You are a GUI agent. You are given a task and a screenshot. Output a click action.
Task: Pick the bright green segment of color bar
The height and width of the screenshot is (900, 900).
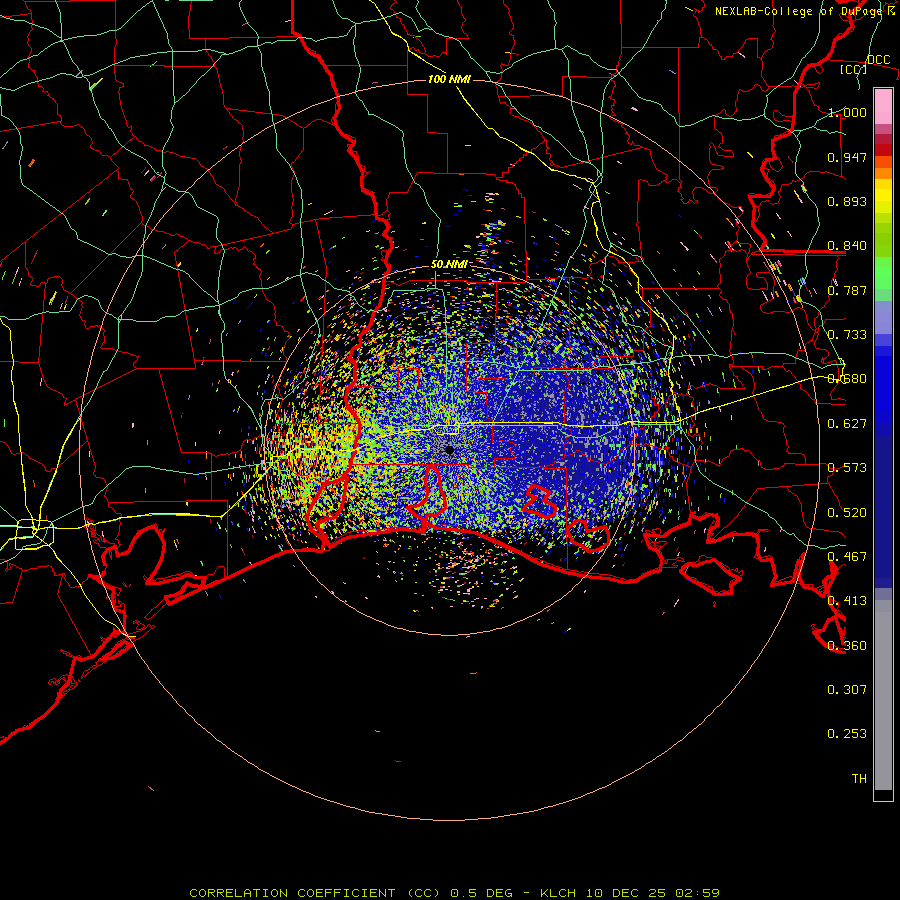[x=883, y=273]
